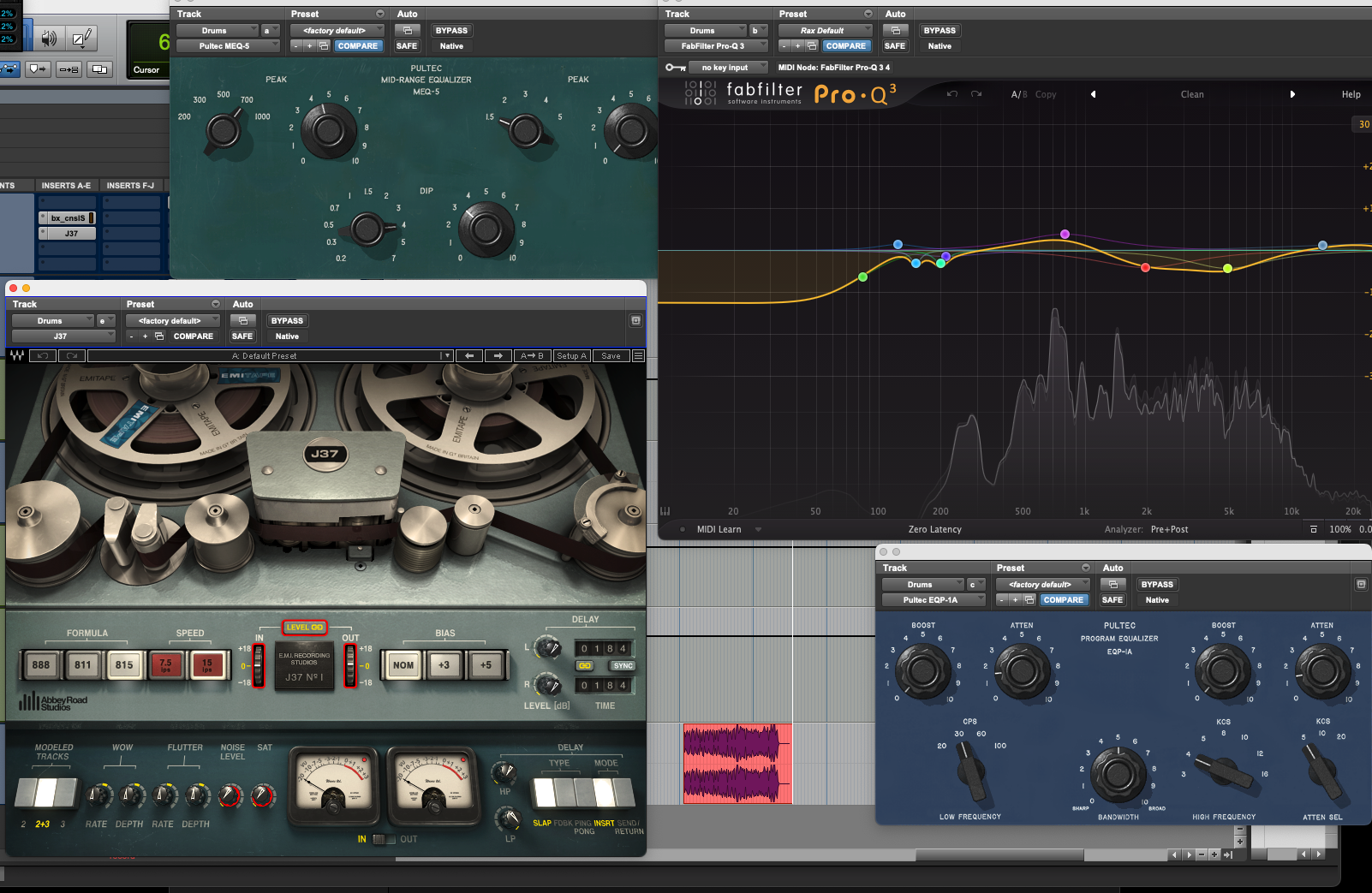
Task: Open Preset menu circle in Pultec EQP-1A header
Action: tap(1086, 568)
